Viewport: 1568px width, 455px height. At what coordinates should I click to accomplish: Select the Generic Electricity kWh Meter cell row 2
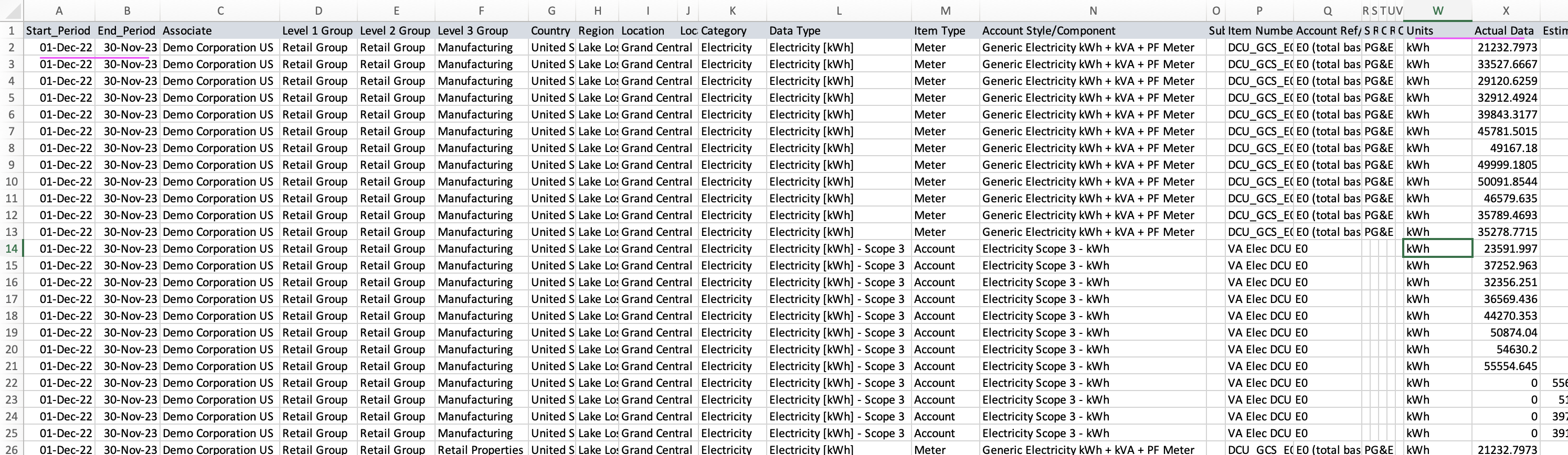tap(1088, 47)
